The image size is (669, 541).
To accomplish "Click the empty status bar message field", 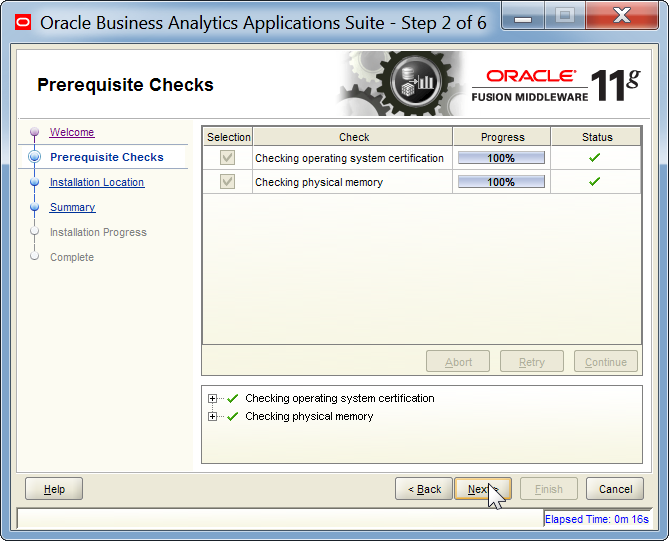I will tap(280, 519).
